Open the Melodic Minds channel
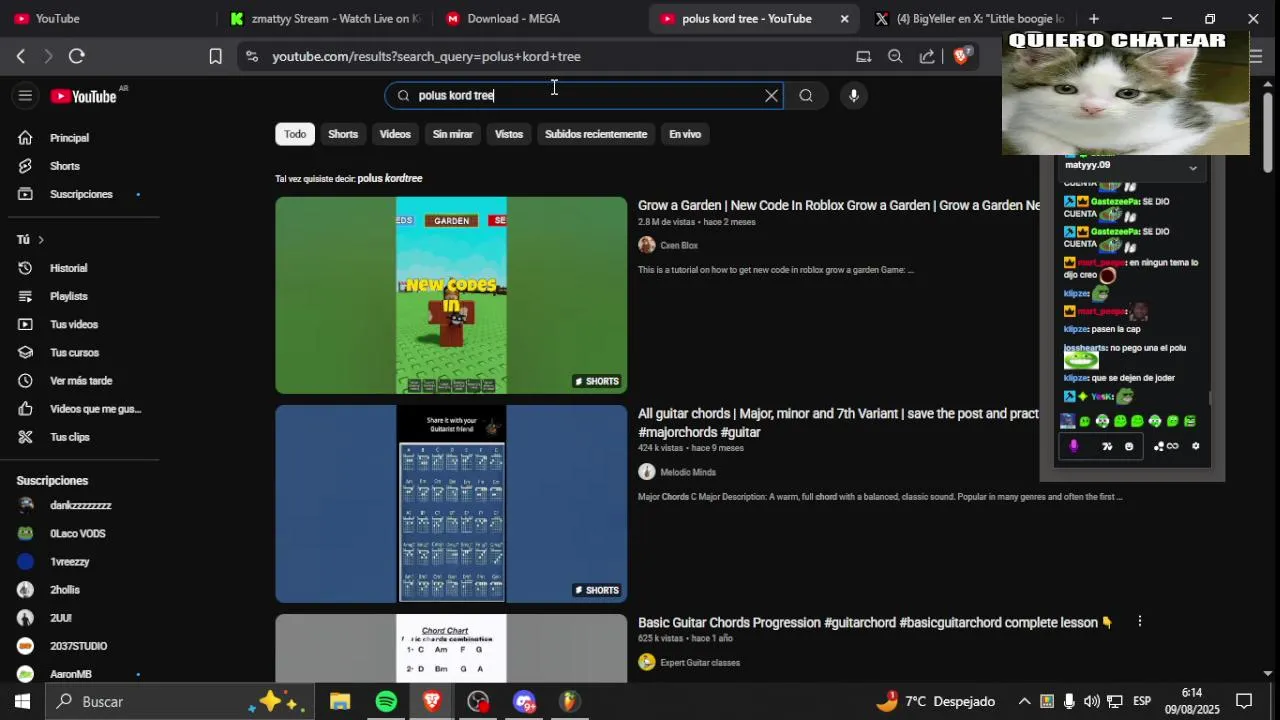The width and height of the screenshot is (1280, 720). pyautogui.click(x=688, y=472)
